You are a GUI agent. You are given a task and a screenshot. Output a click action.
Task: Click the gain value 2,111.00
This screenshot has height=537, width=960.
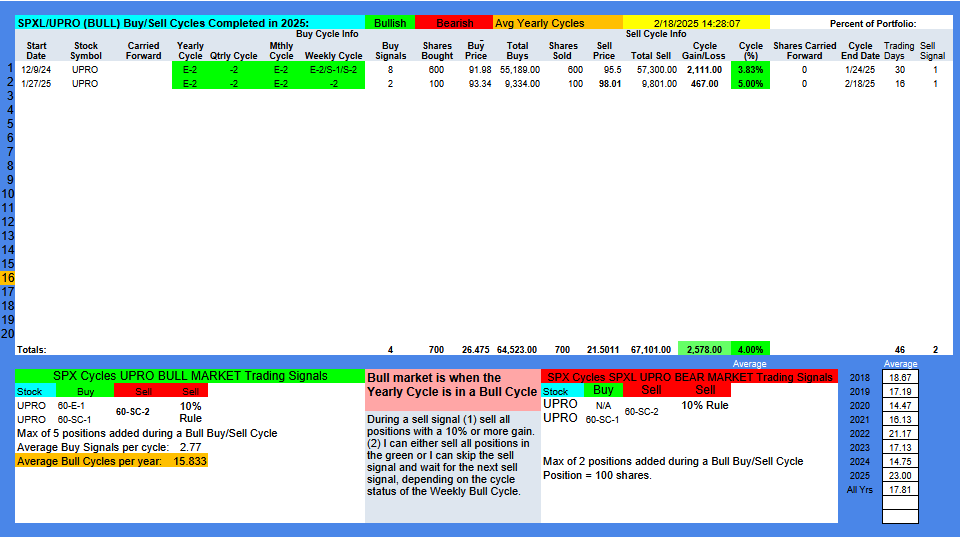pyautogui.click(x=703, y=70)
